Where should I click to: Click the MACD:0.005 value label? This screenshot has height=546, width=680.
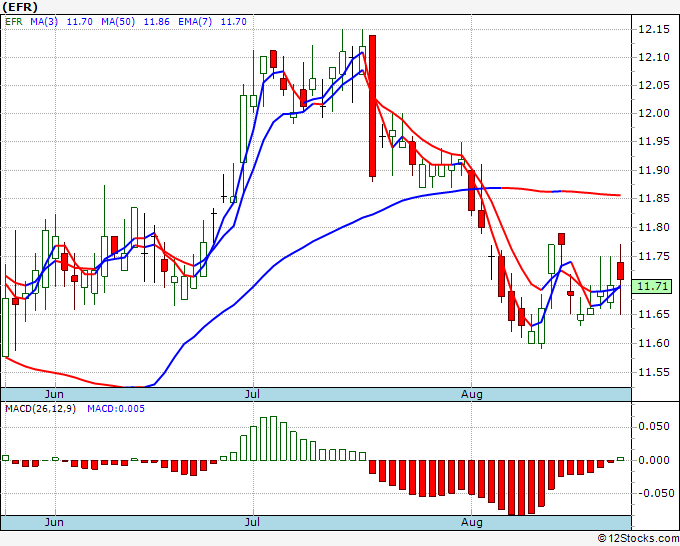[116, 409]
